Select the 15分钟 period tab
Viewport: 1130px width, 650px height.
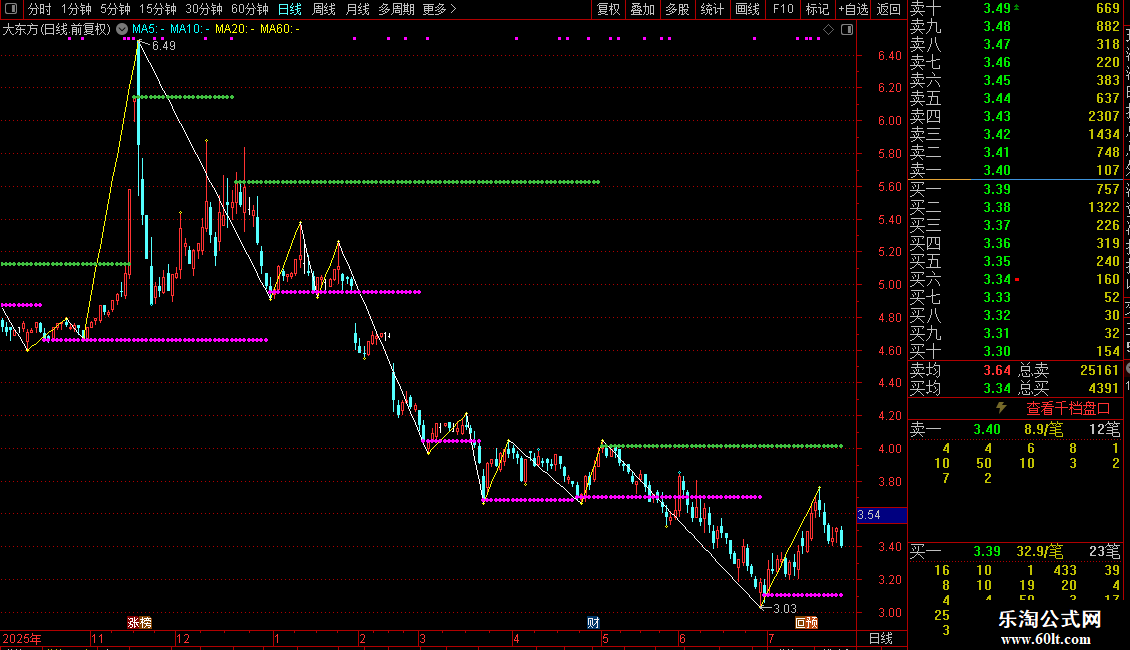(158, 9)
